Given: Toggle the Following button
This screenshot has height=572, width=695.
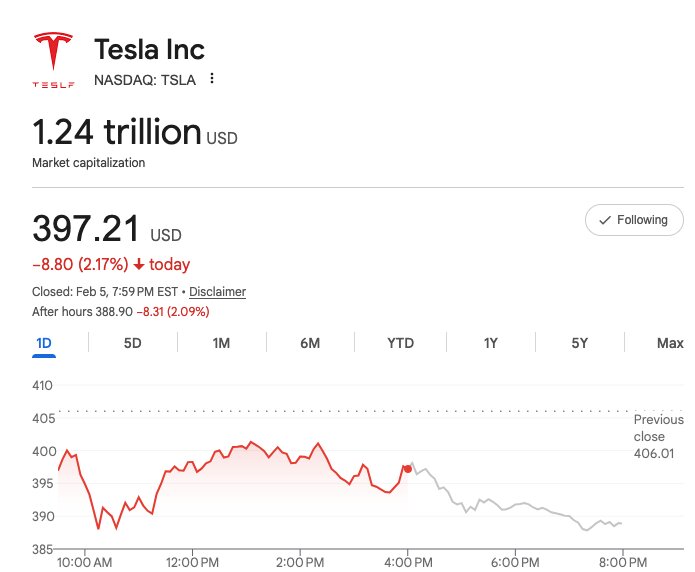Looking at the screenshot, I should pyautogui.click(x=633, y=220).
